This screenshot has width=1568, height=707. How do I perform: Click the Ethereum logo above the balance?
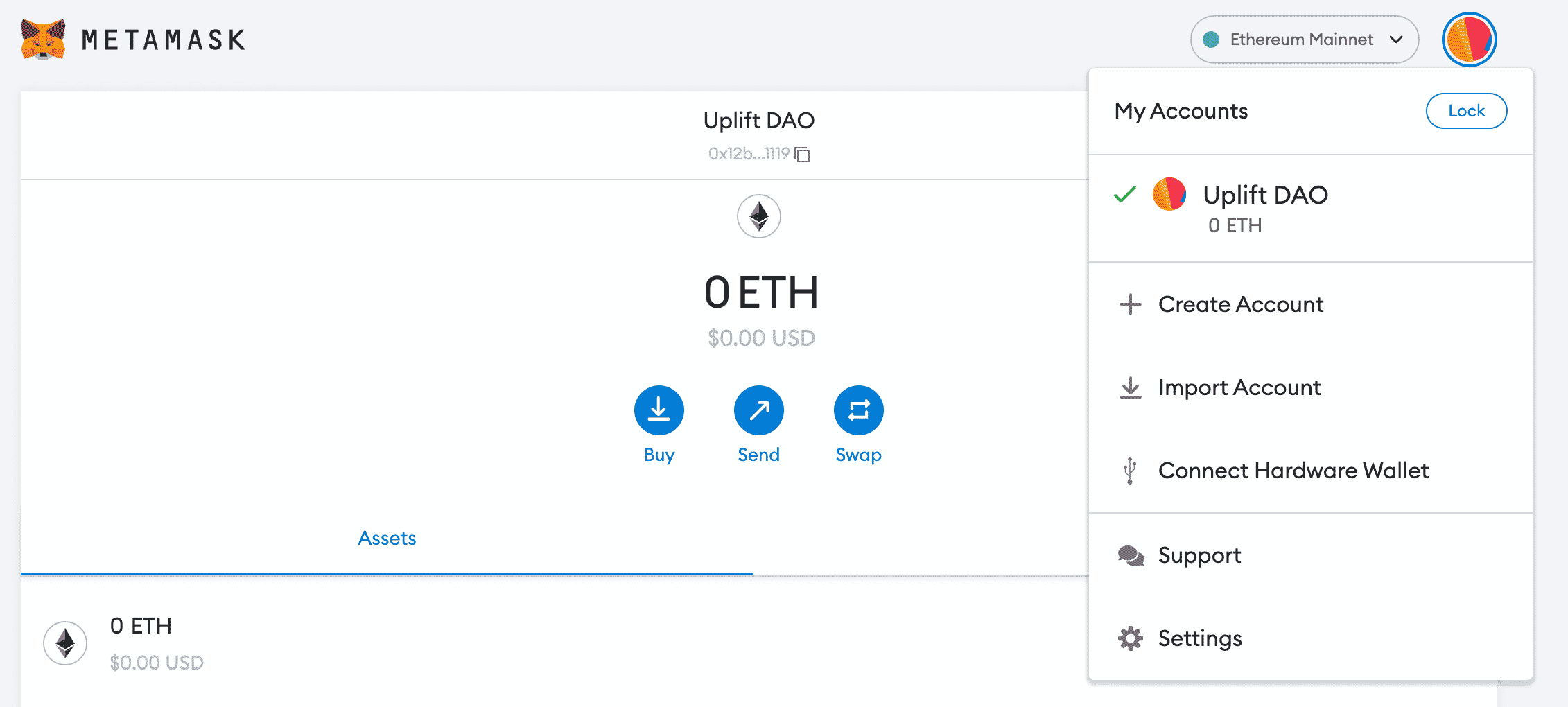[759, 216]
